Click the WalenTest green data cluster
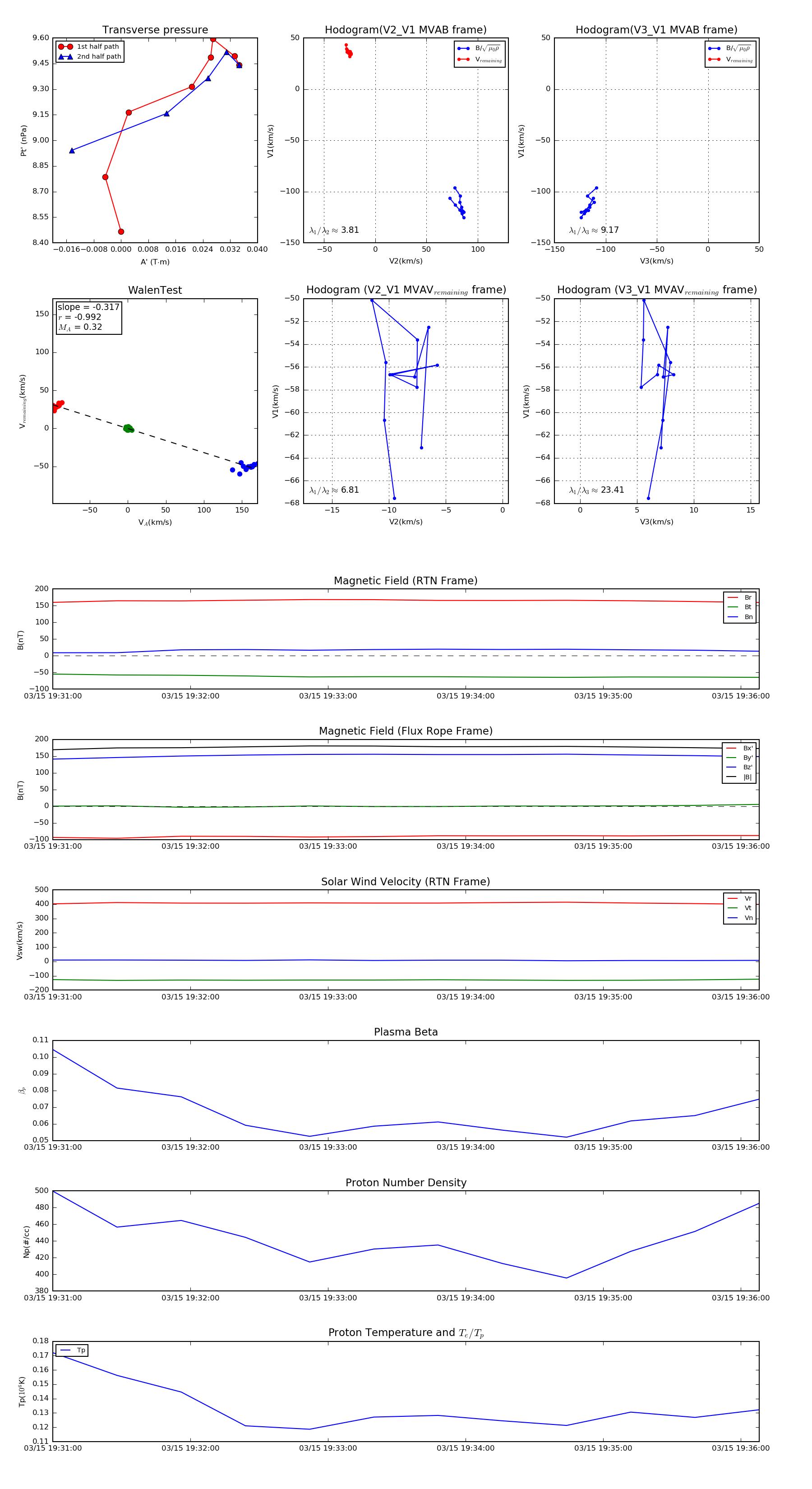The width and height of the screenshot is (812, 1489). click(x=128, y=428)
